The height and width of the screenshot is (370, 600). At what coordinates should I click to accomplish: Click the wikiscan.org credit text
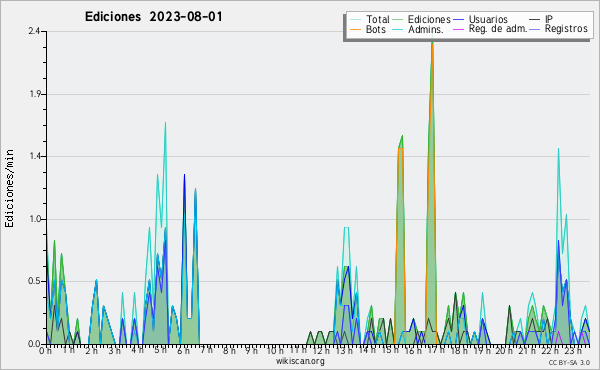click(x=300, y=361)
